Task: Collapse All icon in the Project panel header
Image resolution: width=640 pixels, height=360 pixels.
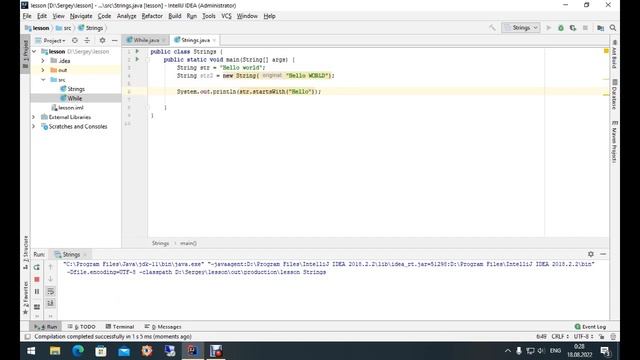Action: pos(87,40)
